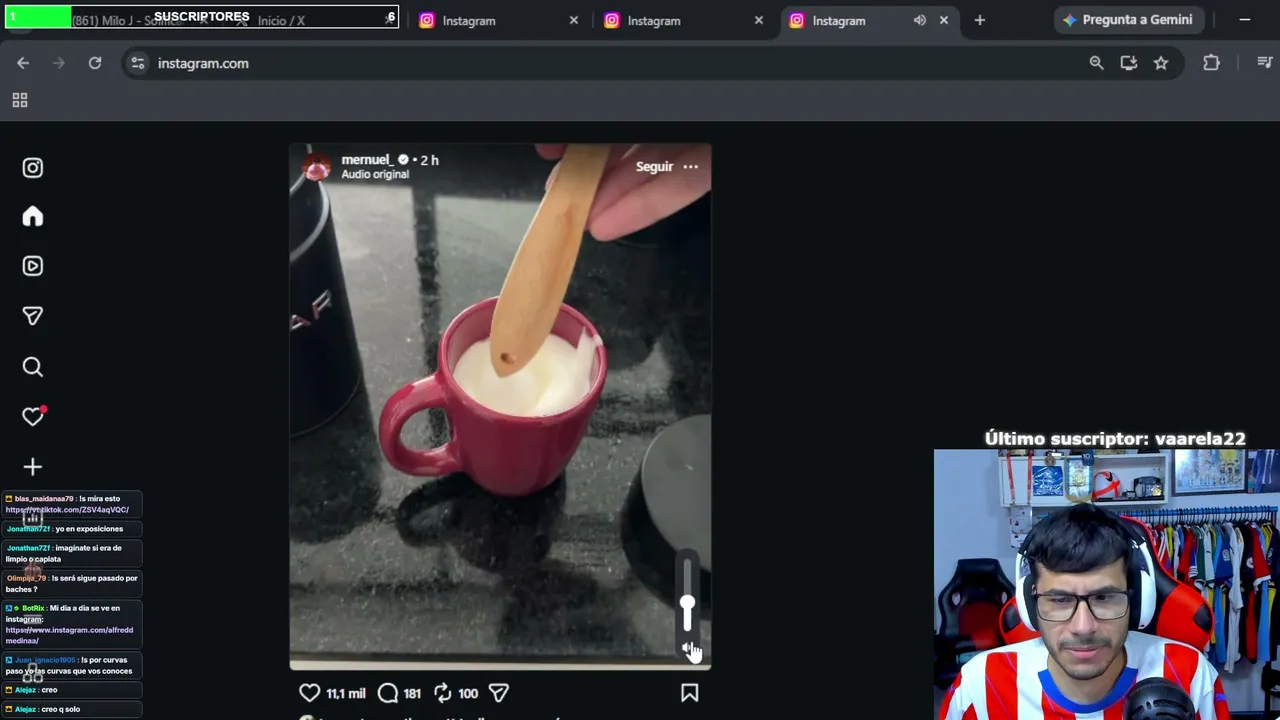Open a new browser tab
Viewport: 1280px width, 720px height.
click(x=980, y=20)
